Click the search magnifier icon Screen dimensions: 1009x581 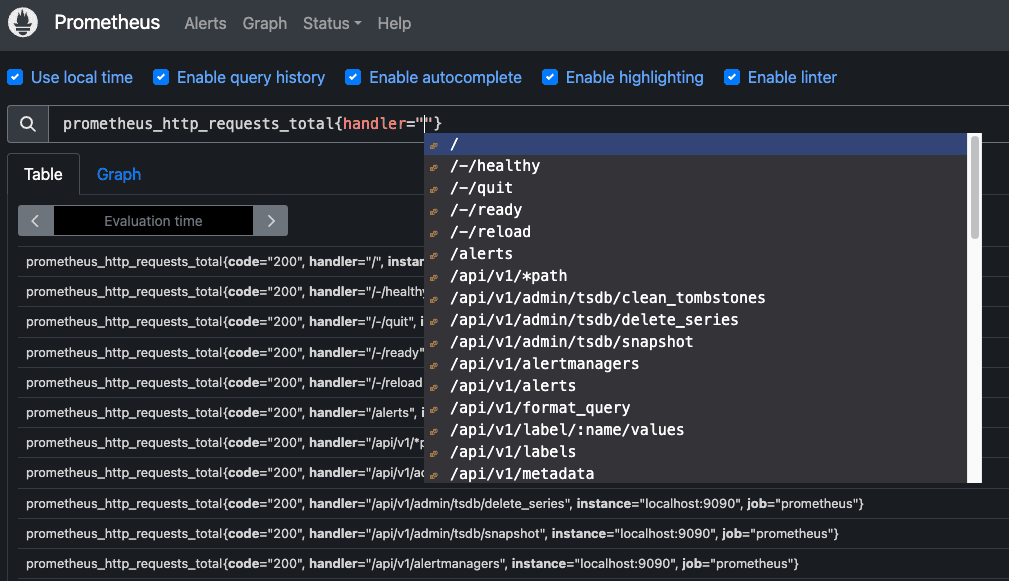(27, 123)
